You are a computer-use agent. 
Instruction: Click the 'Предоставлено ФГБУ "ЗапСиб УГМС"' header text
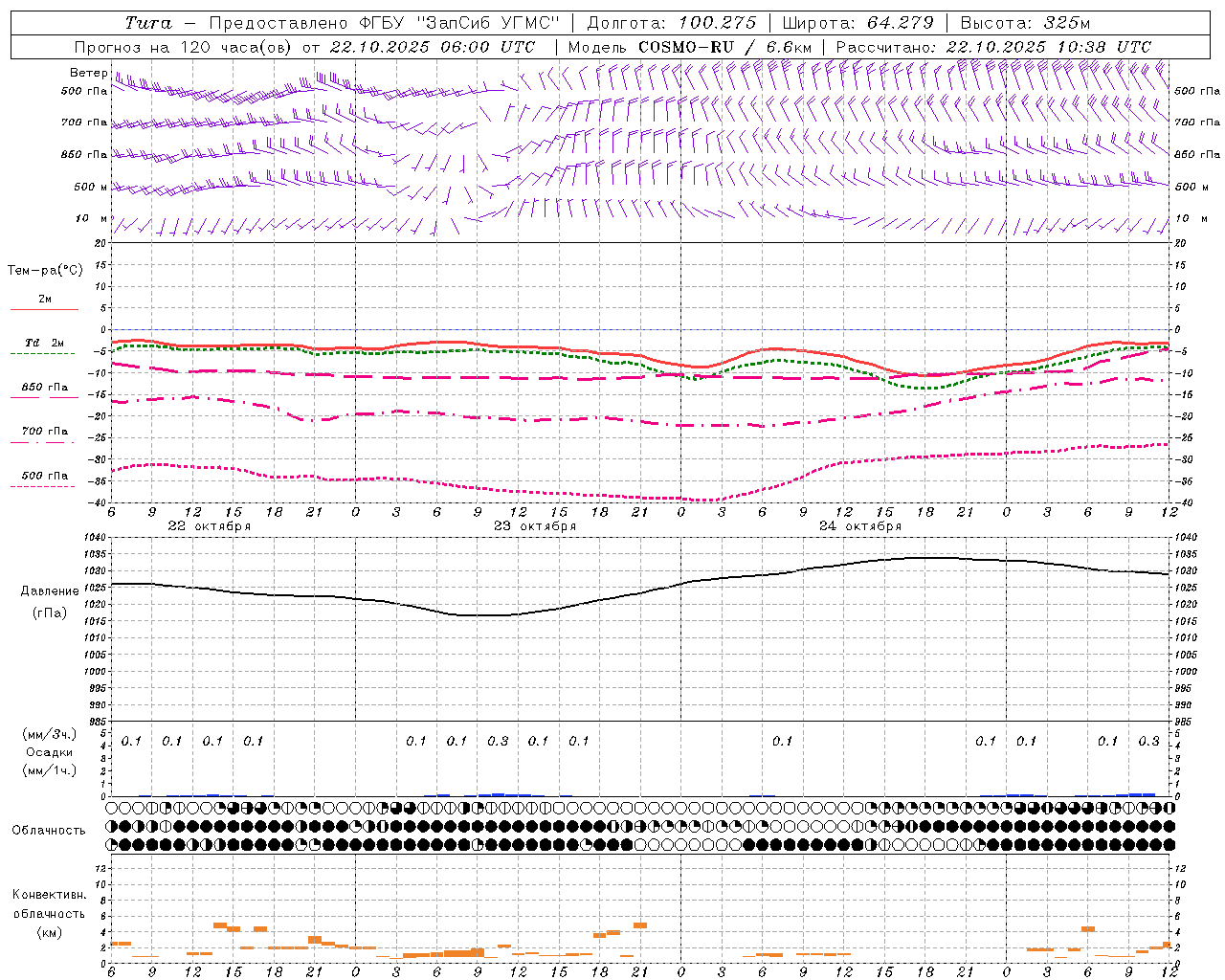(384, 23)
